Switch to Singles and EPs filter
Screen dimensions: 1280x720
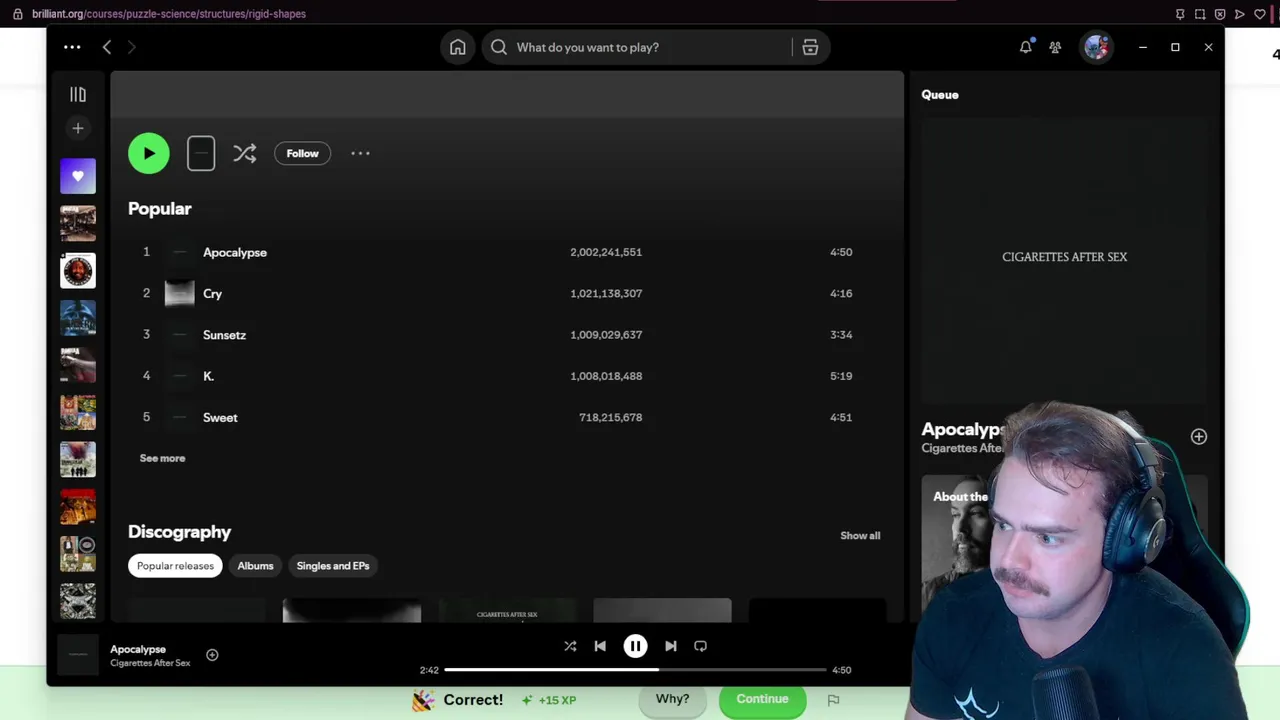click(x=333, y=566)
